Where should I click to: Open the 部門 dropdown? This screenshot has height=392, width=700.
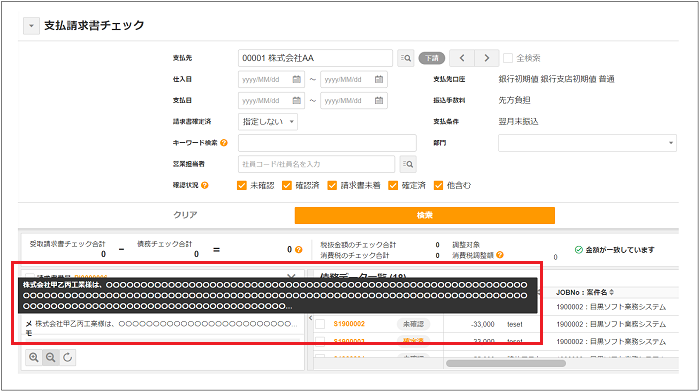click(587, 143)
